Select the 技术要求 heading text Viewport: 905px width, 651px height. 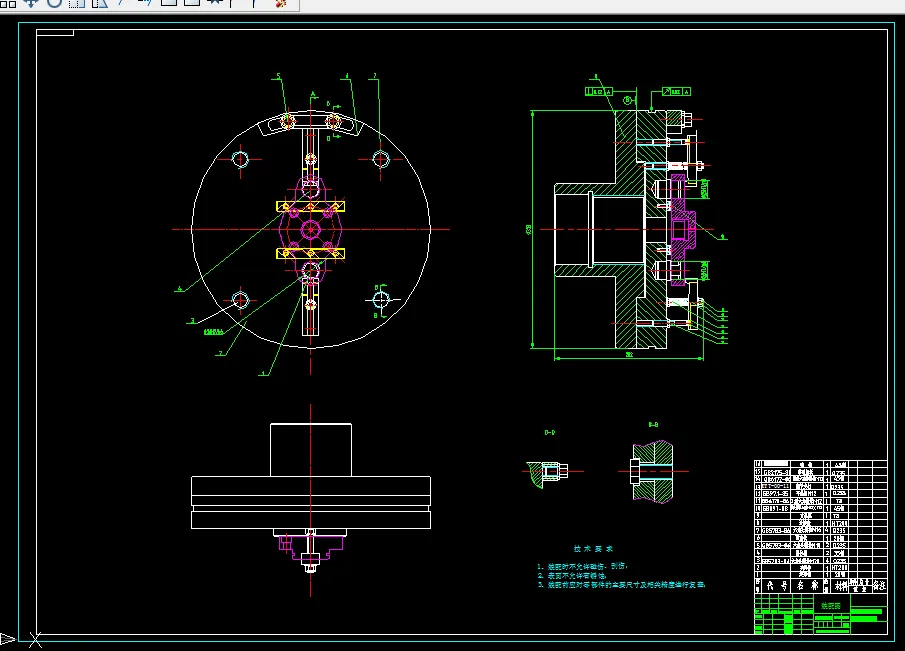coord(593,549)
